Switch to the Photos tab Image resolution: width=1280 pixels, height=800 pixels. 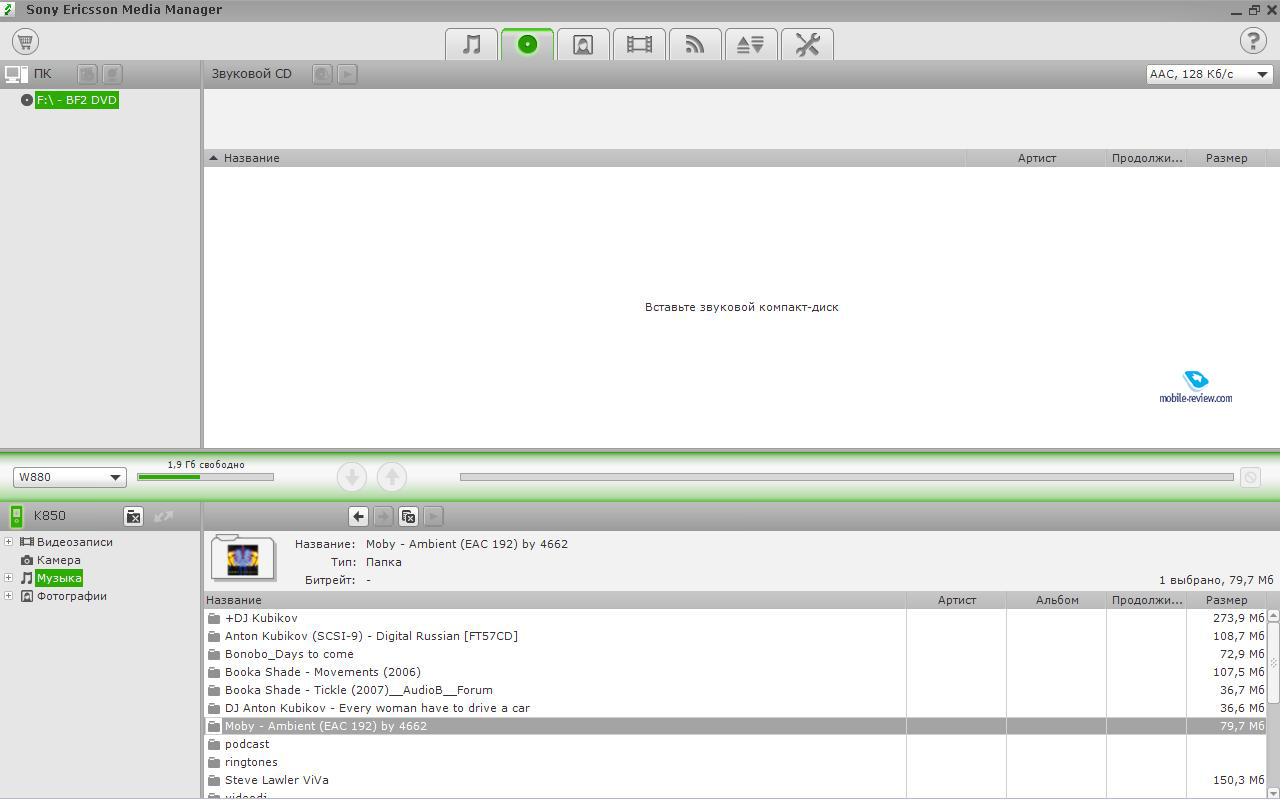point(584,44)
